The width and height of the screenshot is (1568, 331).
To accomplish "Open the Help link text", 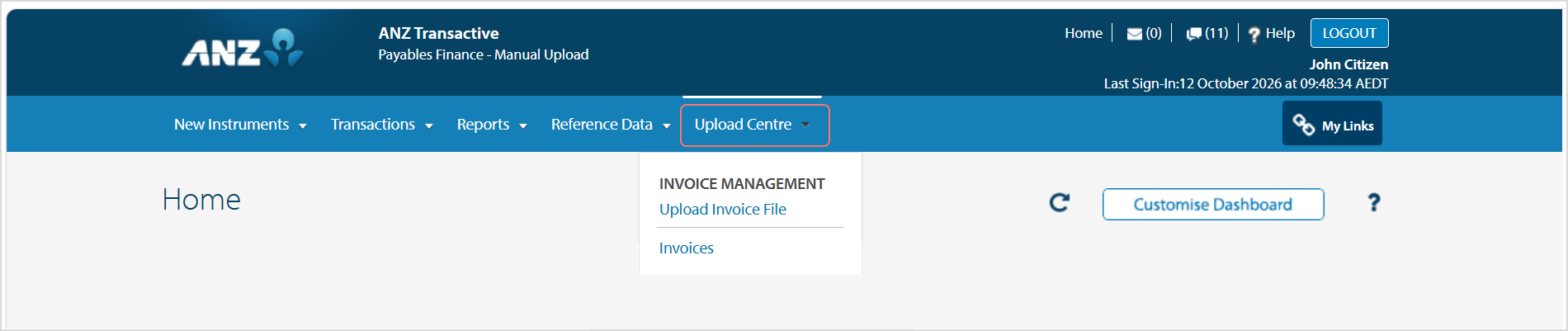I will click(1280, 34).
